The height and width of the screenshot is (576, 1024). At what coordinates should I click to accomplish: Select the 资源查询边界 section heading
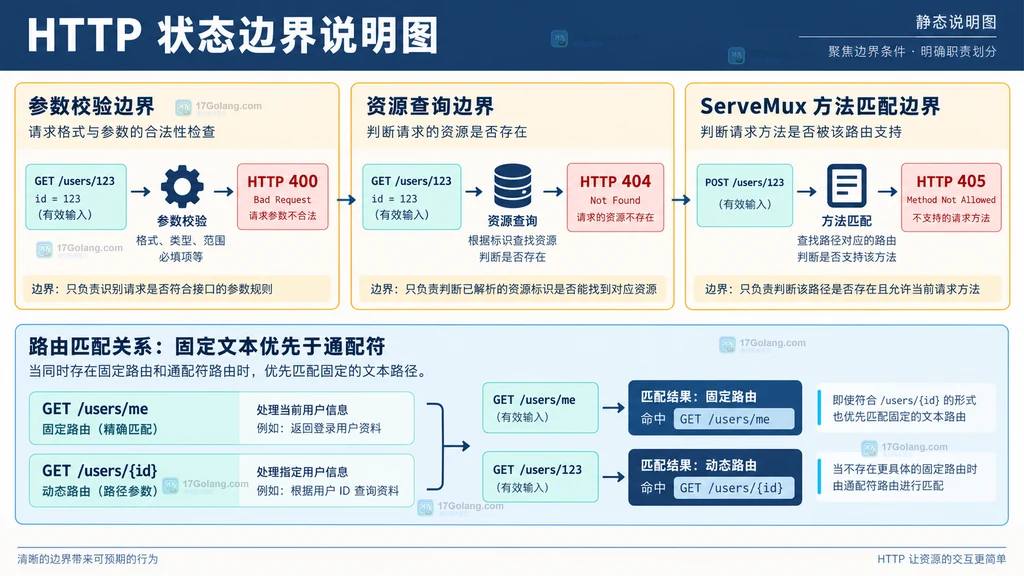coord(430,106)
